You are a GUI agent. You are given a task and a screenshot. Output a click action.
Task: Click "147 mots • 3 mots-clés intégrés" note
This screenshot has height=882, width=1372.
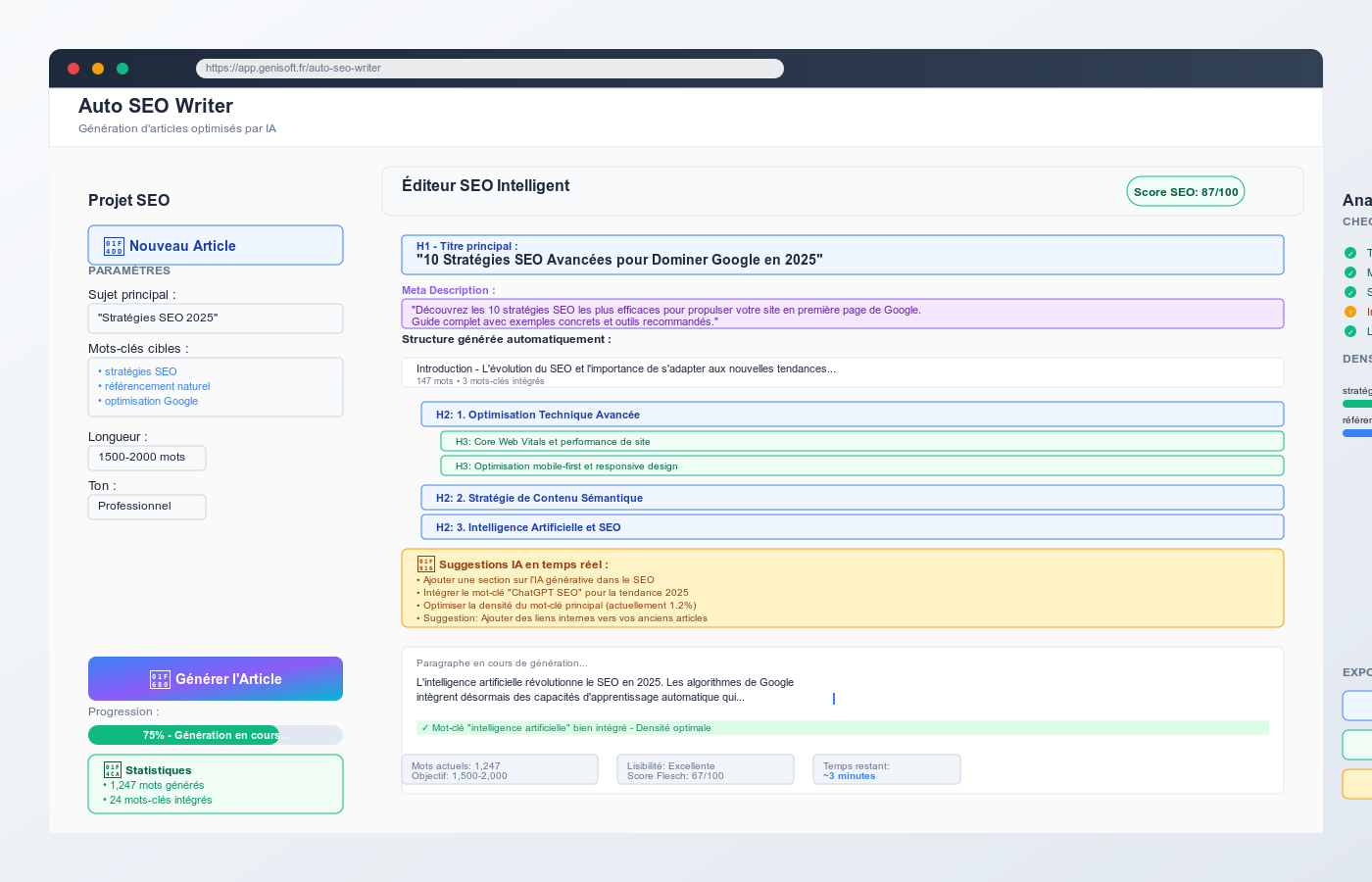480,381
